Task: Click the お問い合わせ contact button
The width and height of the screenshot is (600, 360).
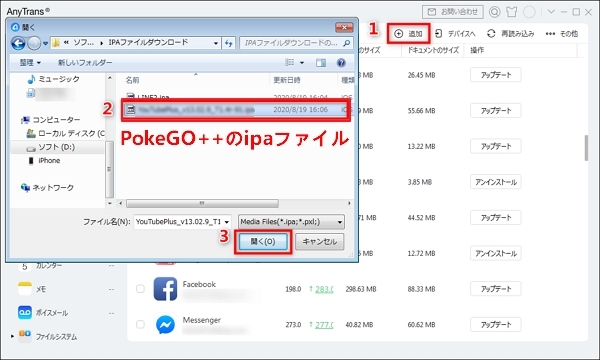Action: pos(453,12)
